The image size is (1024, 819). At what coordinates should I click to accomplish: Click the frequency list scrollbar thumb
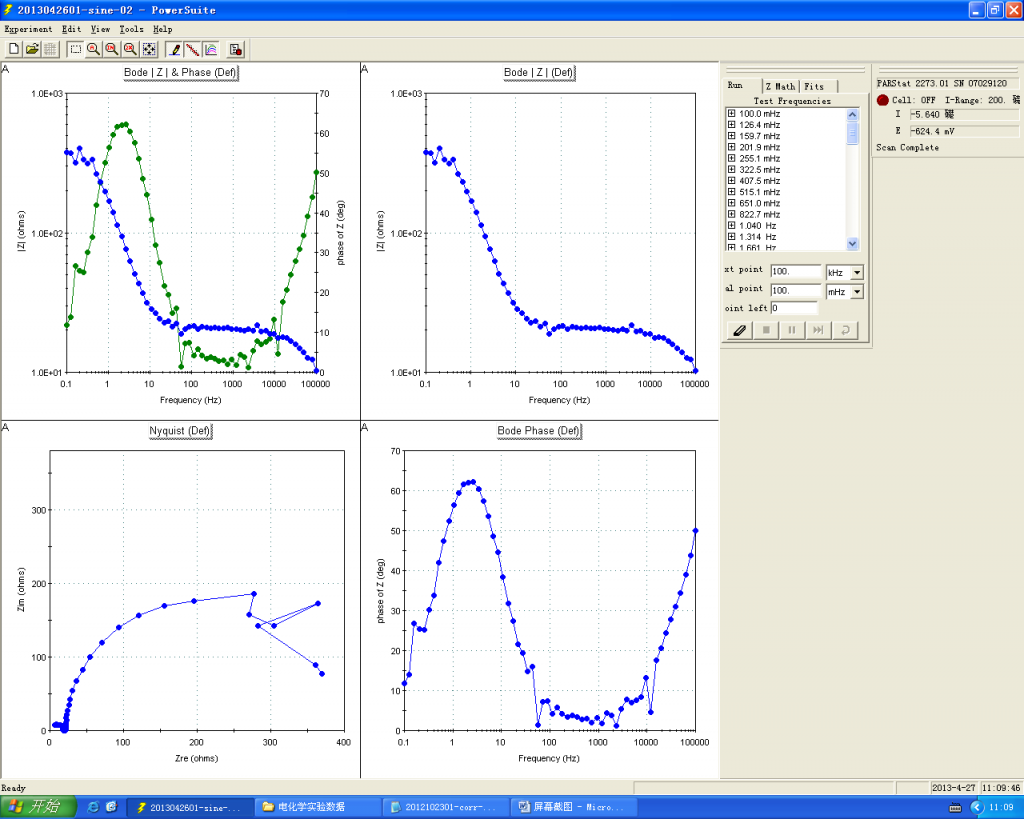pyautogui.click(x=852, y=133)
